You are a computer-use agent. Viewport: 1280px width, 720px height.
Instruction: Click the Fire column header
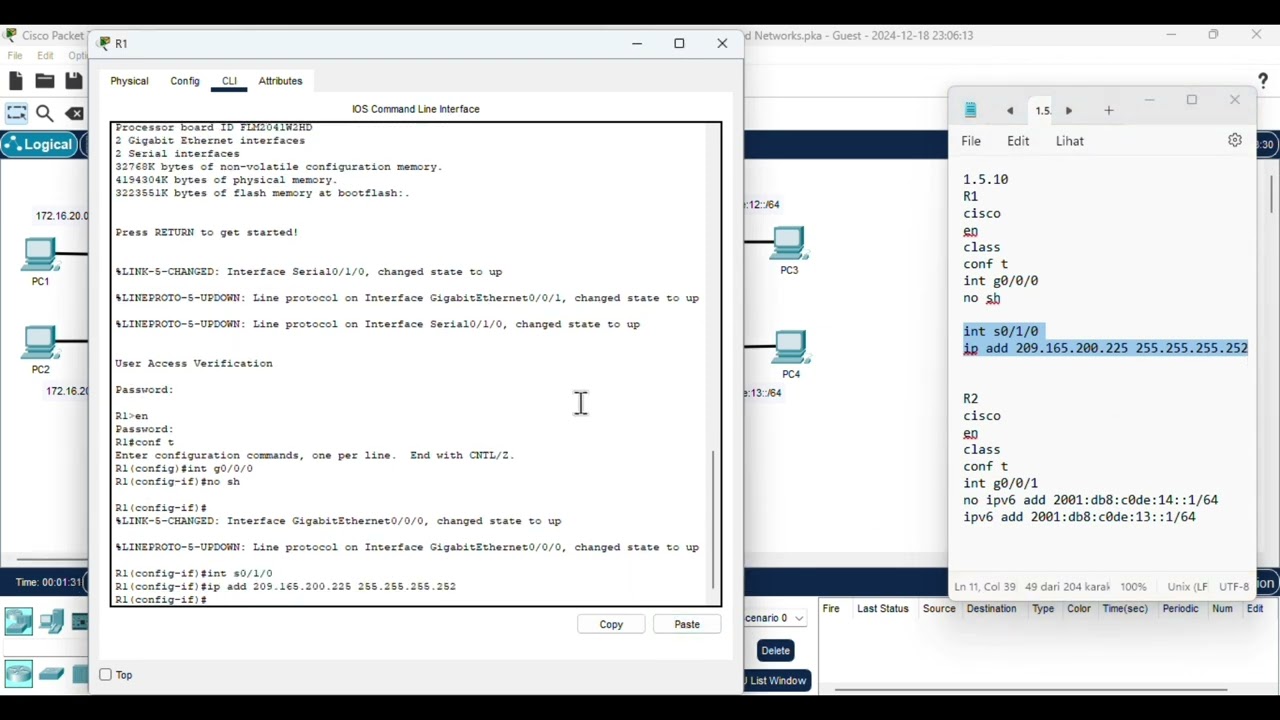(831, 608)
